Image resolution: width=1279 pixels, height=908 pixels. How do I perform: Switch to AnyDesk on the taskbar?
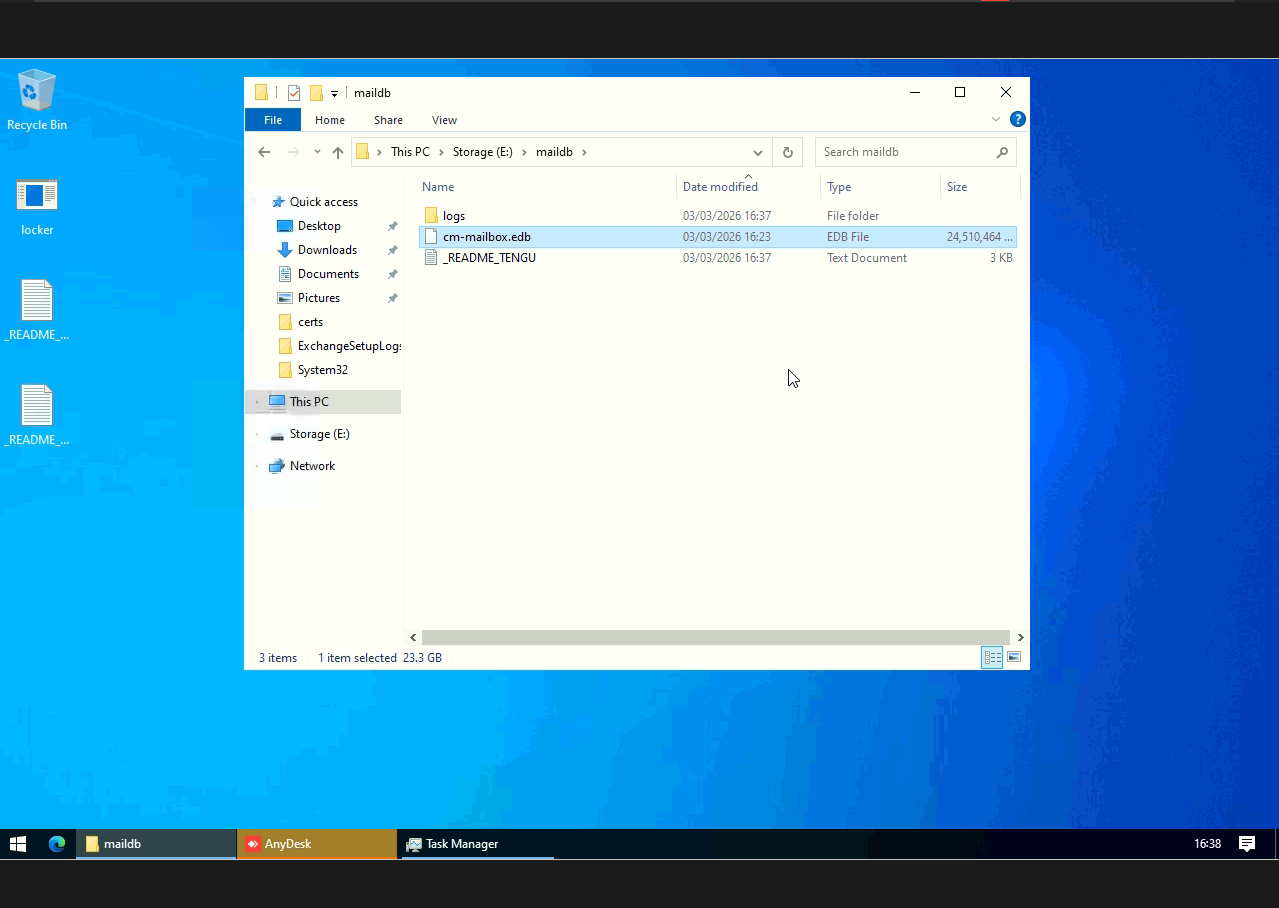(x=317, y=844)
